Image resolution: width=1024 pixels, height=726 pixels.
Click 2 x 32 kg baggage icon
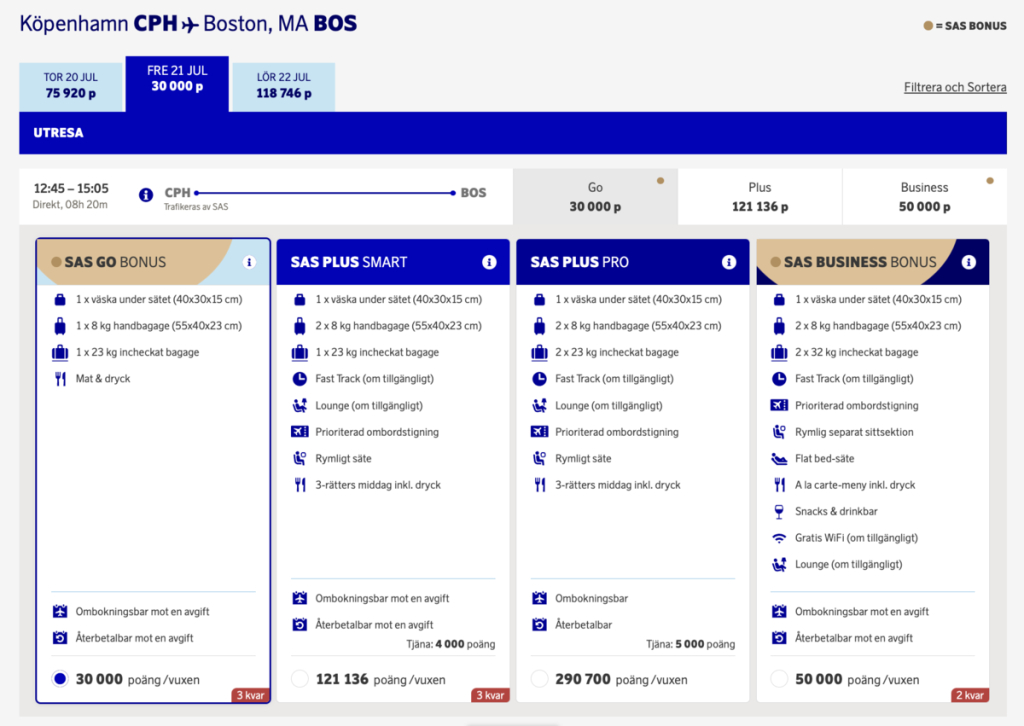coord(779,353)
